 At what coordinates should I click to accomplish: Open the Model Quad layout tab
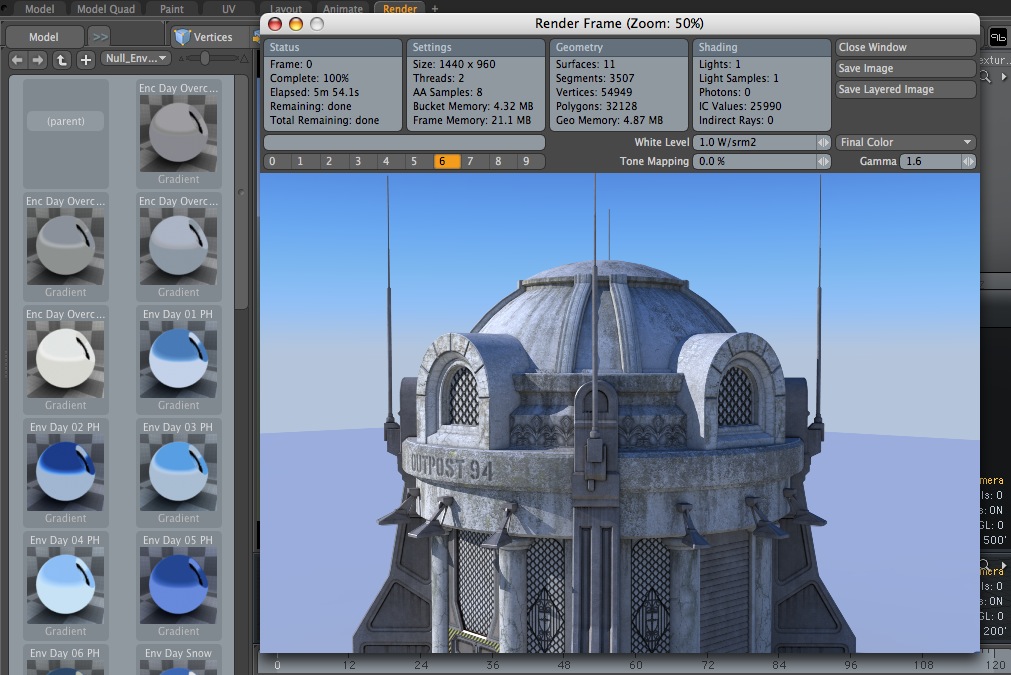point(106,9)
